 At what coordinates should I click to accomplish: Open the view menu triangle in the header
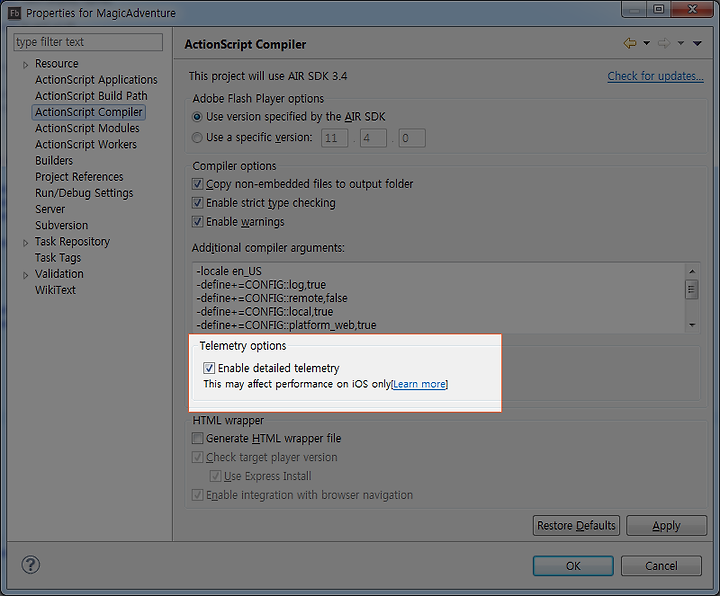(x=697, y=44)
